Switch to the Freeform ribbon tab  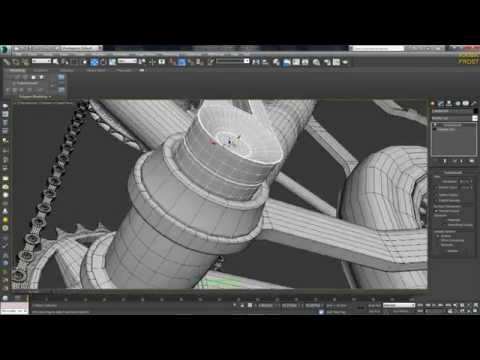(40, 70)
